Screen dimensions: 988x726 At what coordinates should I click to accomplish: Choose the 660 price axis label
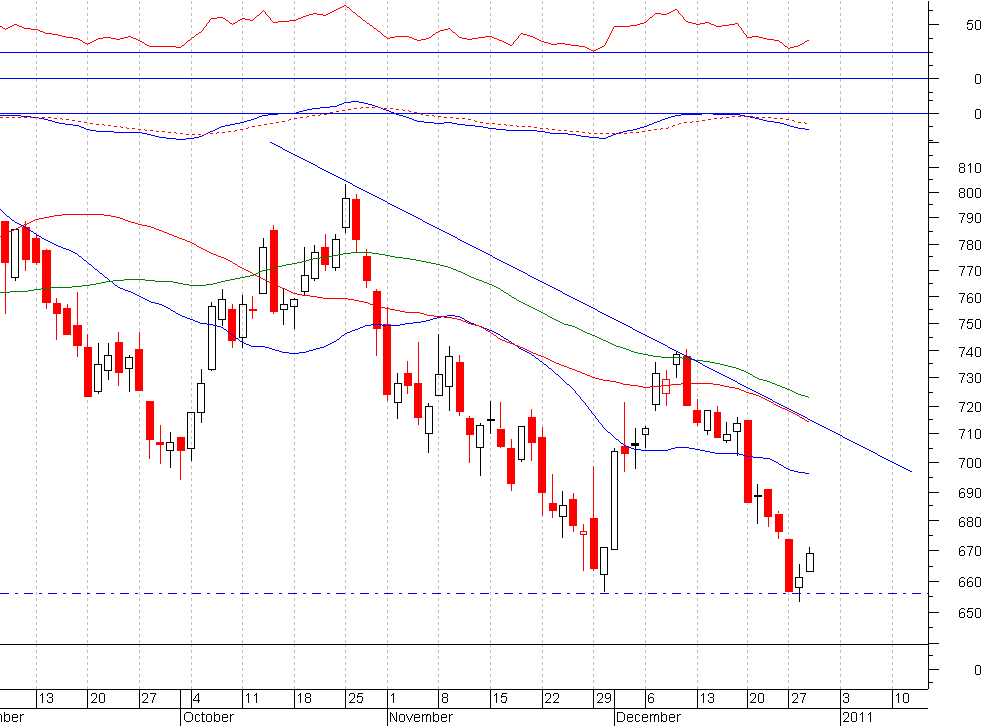969,582
